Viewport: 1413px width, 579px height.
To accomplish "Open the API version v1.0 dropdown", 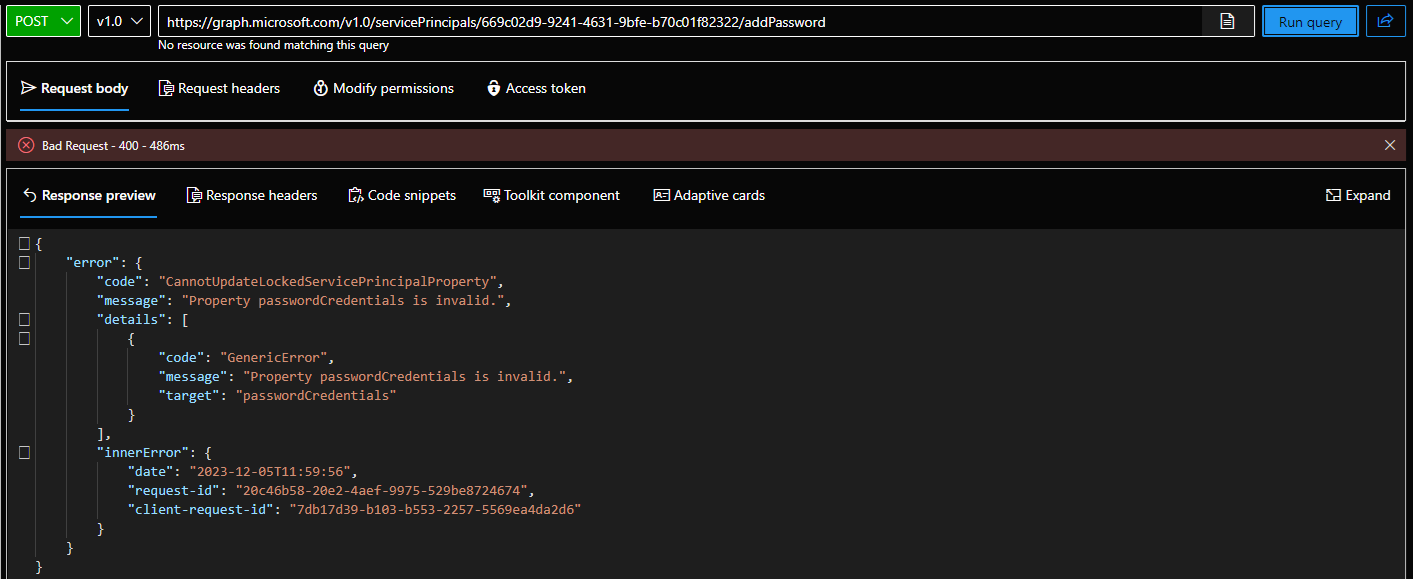I will click(x=119, y=21).
